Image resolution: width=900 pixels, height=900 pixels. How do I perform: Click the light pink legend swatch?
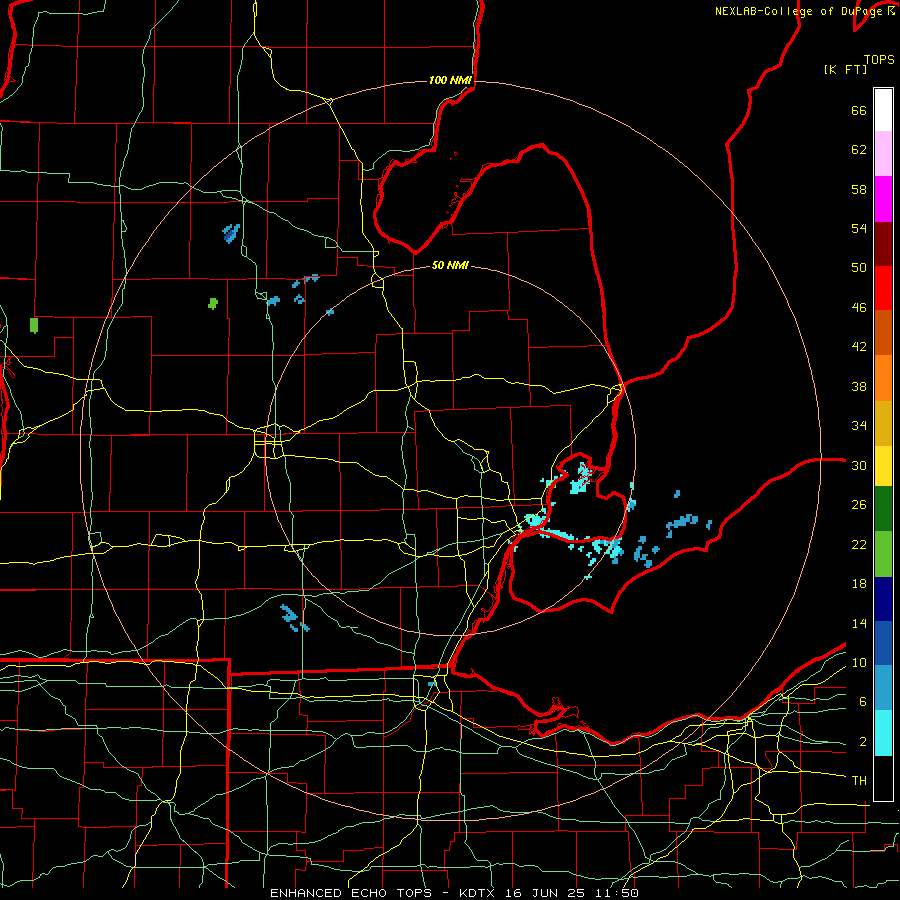pyautogui.click(x=883, y=154)
